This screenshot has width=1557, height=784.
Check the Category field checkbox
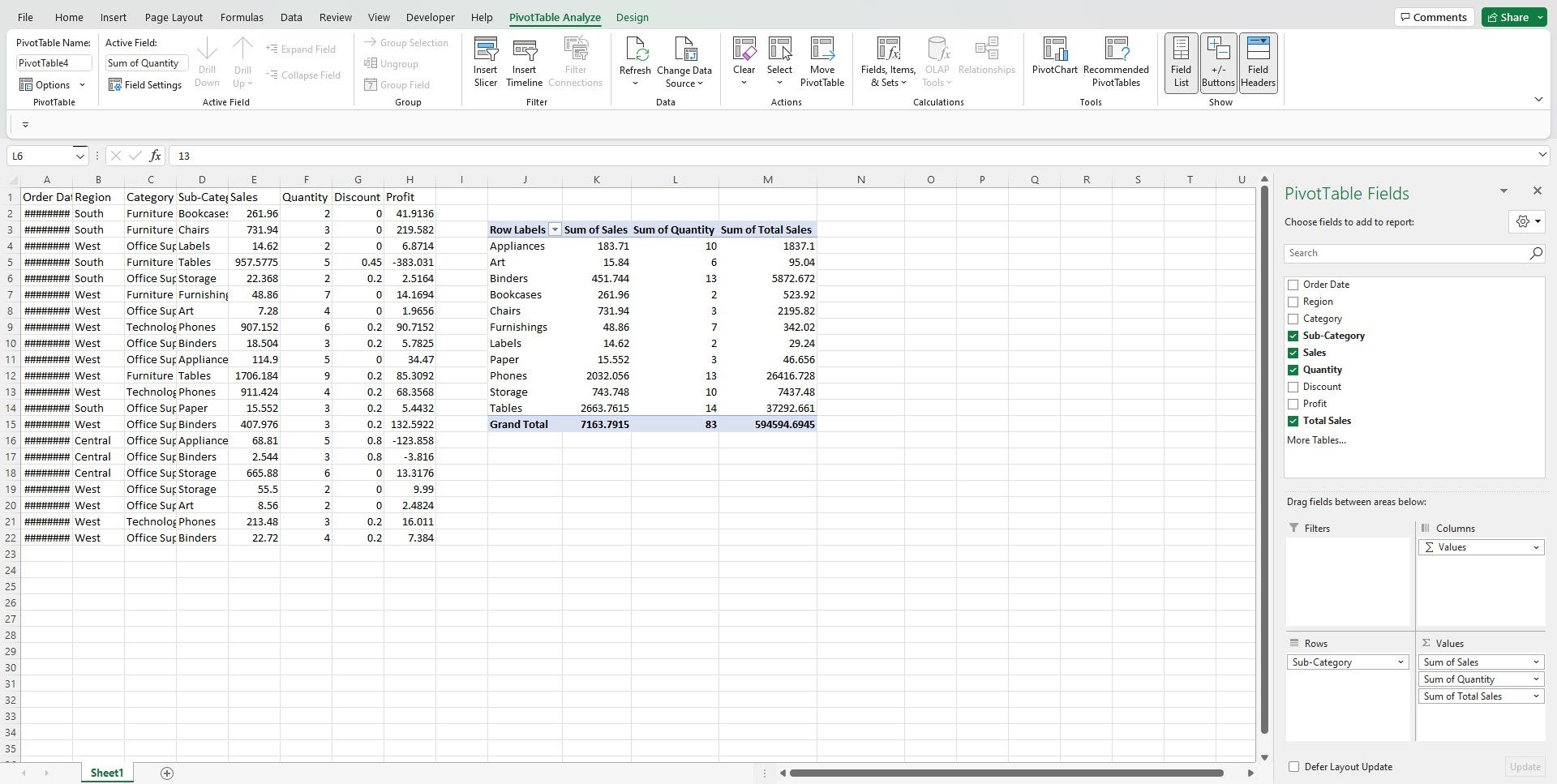click(1293, 319)
